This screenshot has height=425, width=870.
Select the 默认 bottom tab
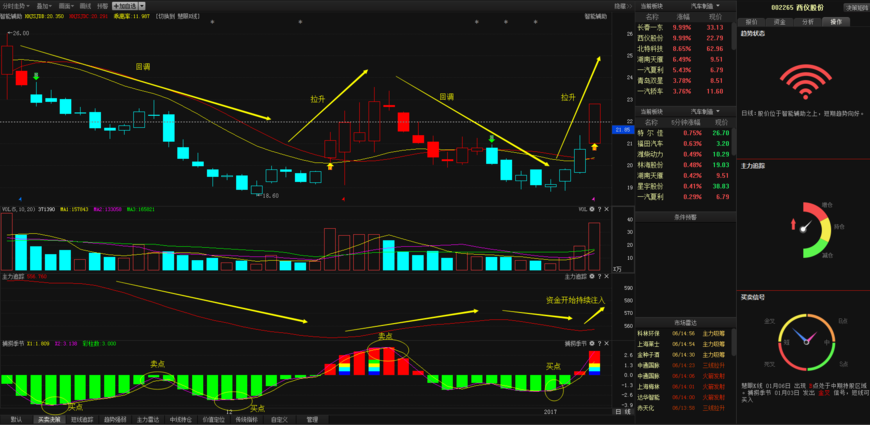click(x=16, y=419)
